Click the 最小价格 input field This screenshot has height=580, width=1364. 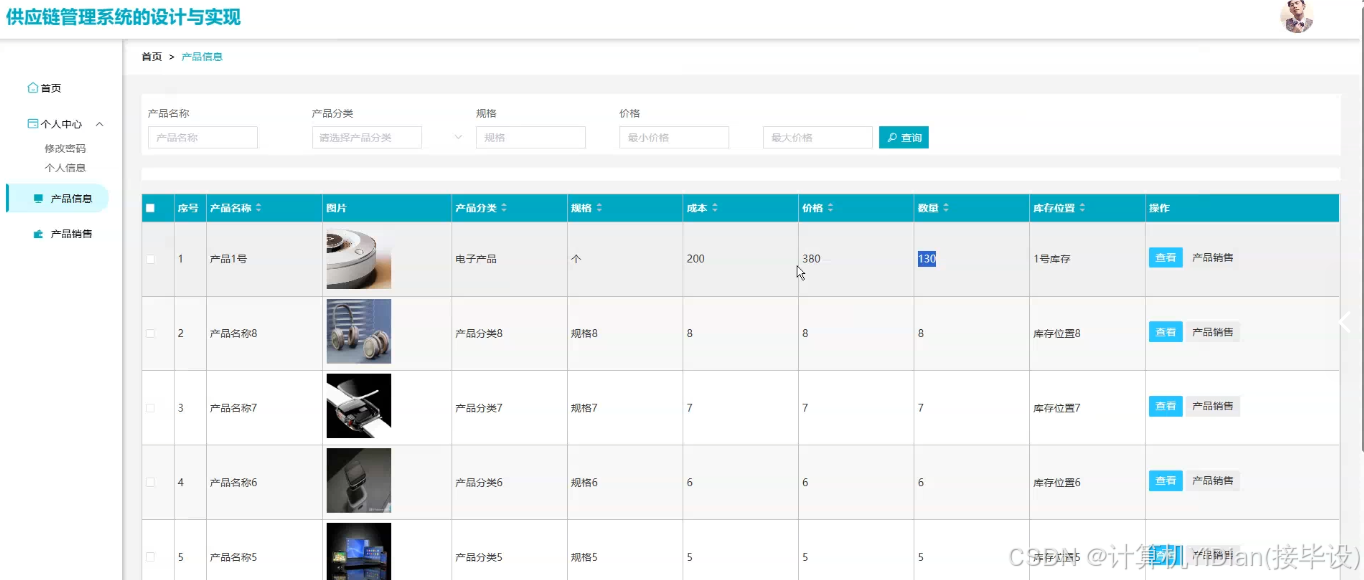(674, 138)
